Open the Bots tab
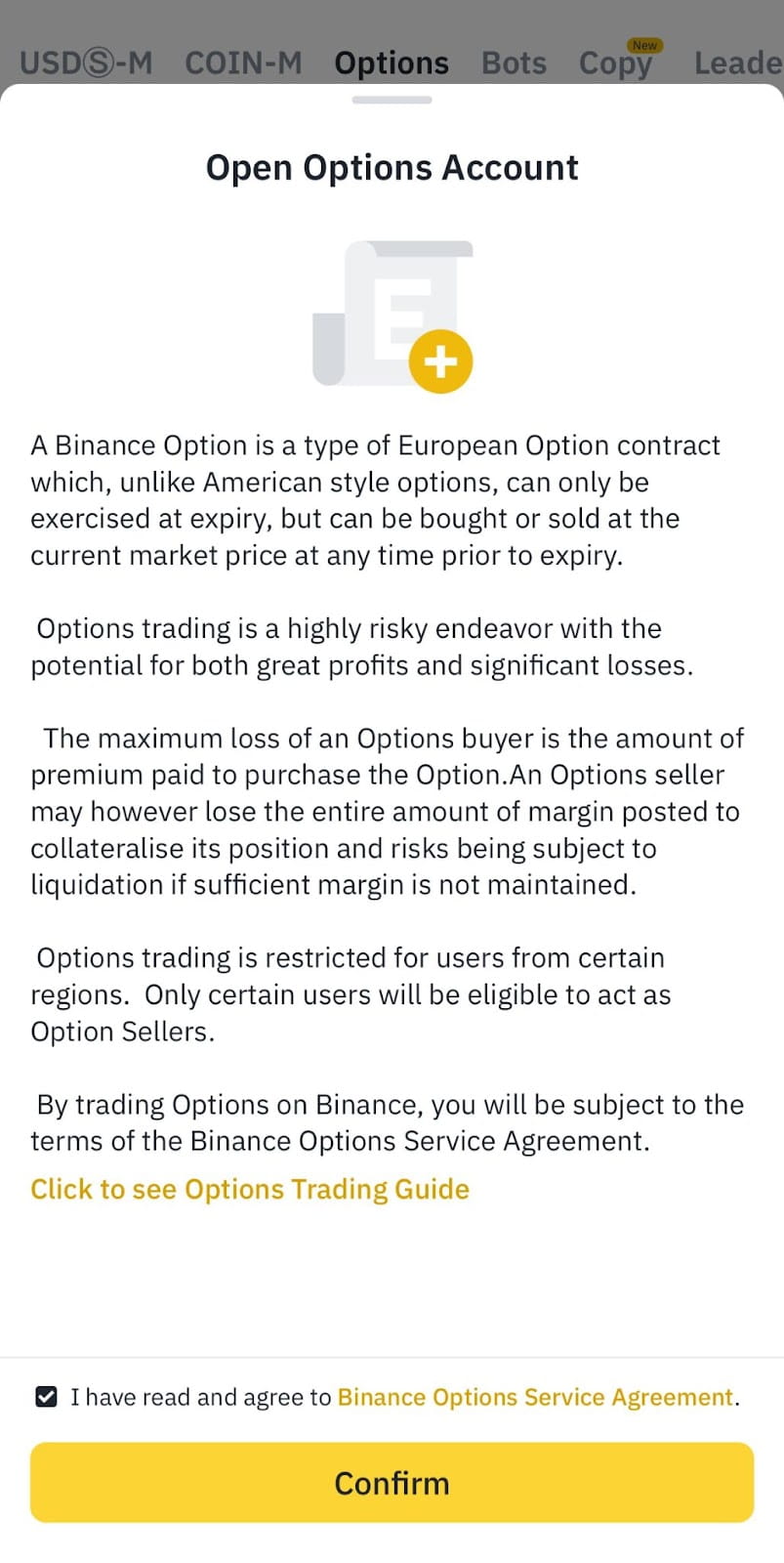The width and height of the screenshot is (784, 1563). pyautogui.click(x=514, y=63)
